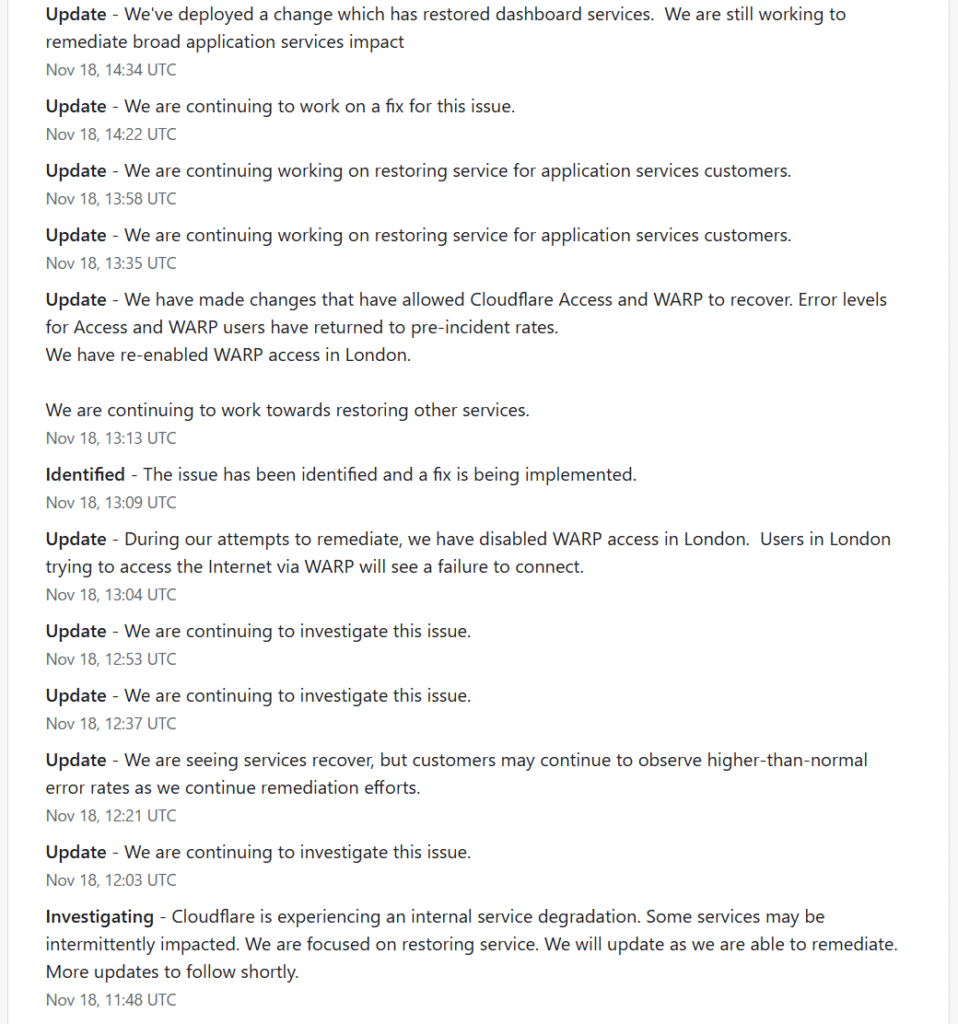Viewport: 958px width, 1024px height.
Task: Click the Nov 18, 14:34 UTC timestamp
Action: click(111, 70)
